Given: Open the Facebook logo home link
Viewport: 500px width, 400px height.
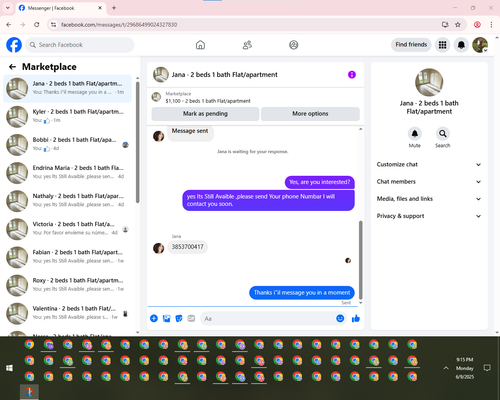Looking at the screenshot, I should click(x=14, y=45).
